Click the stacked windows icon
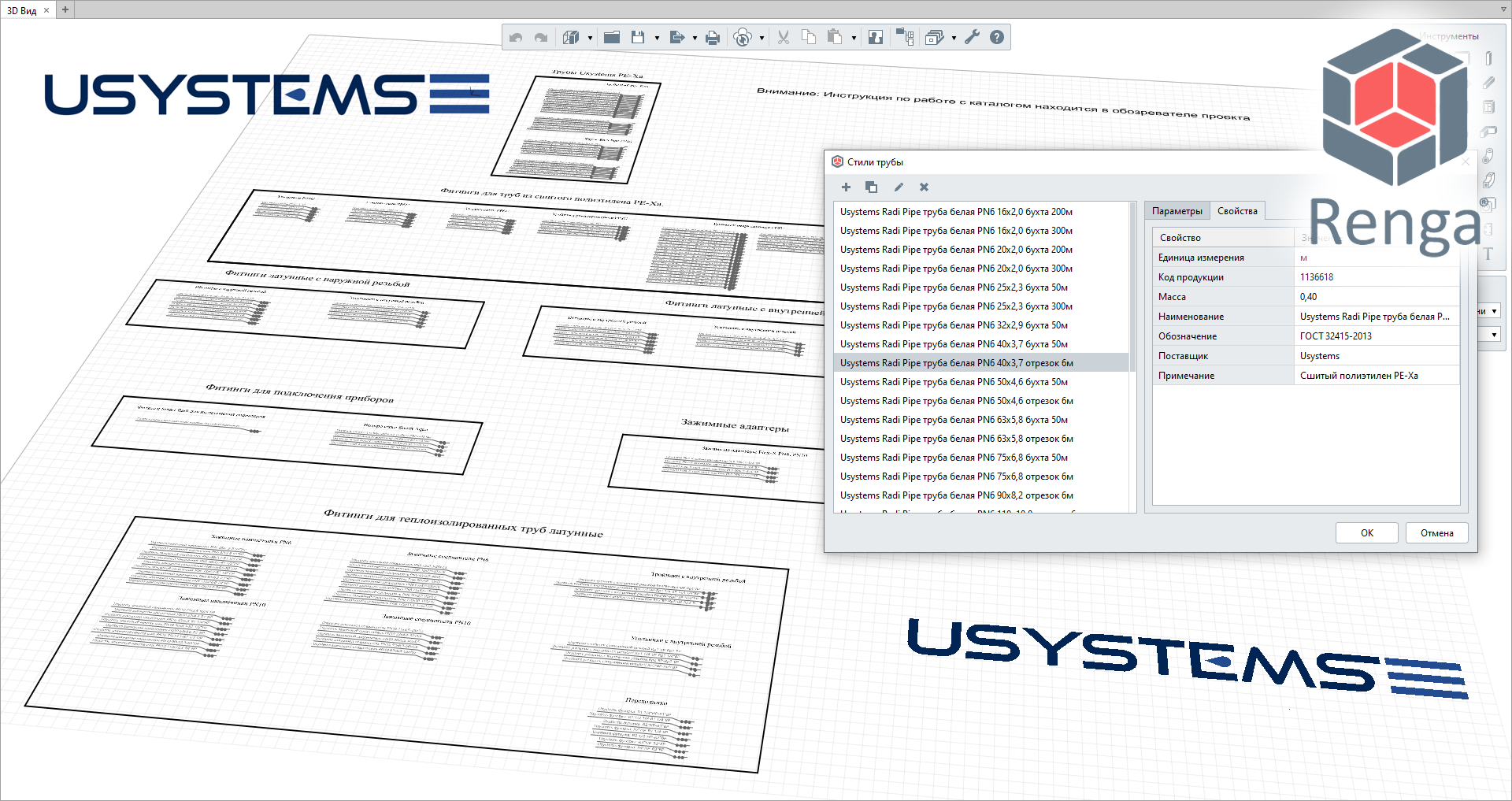1512x801 pixels. click(x=935, y=37)
